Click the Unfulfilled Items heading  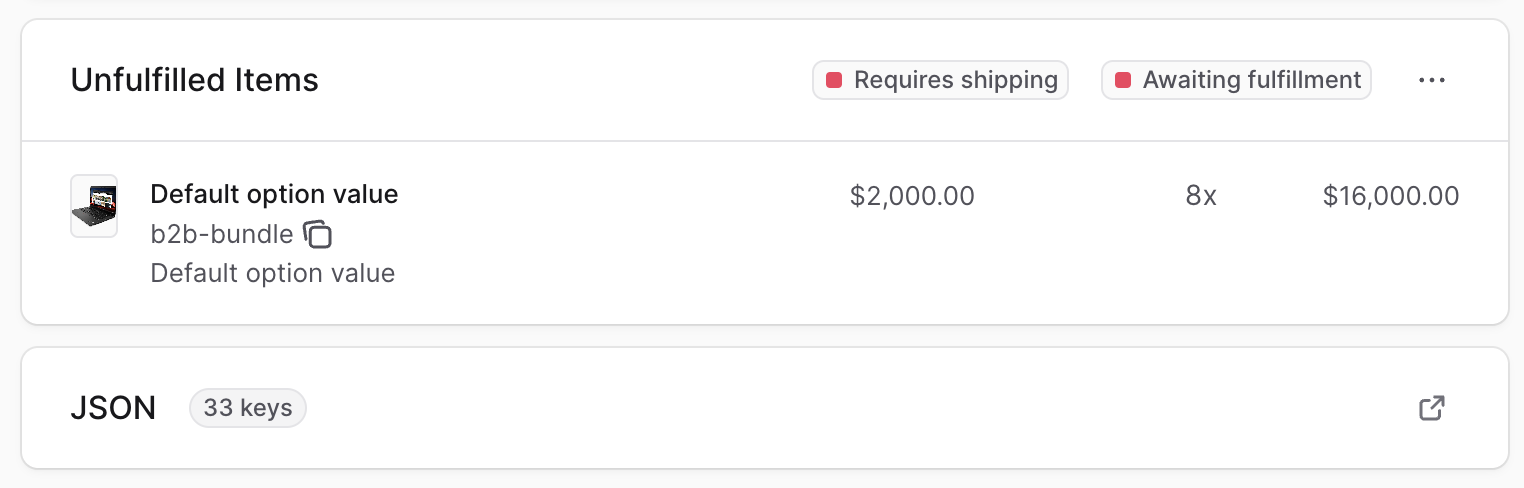[194, 80]
